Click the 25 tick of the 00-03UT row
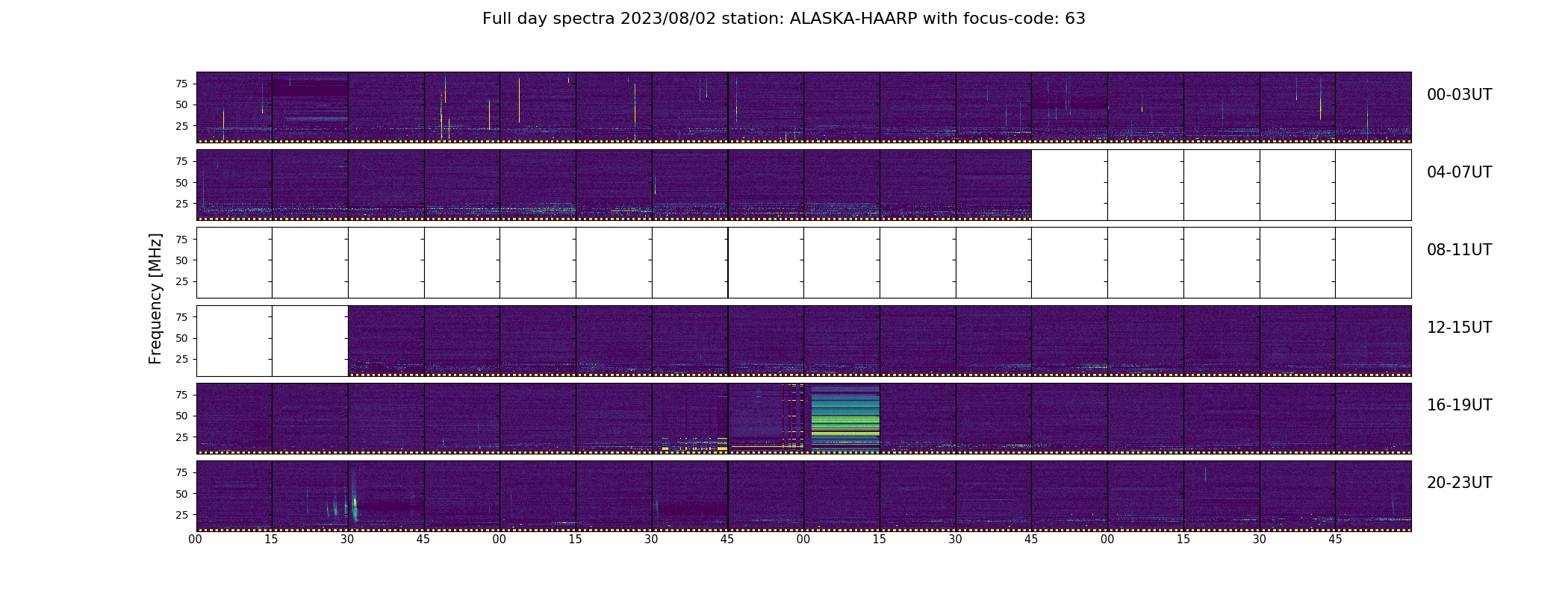1568x597 pixels. (x=181, y=126)
